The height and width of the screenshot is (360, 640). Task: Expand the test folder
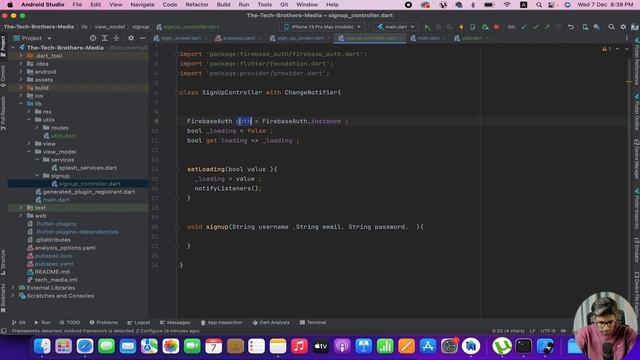[x=21, y=208]
